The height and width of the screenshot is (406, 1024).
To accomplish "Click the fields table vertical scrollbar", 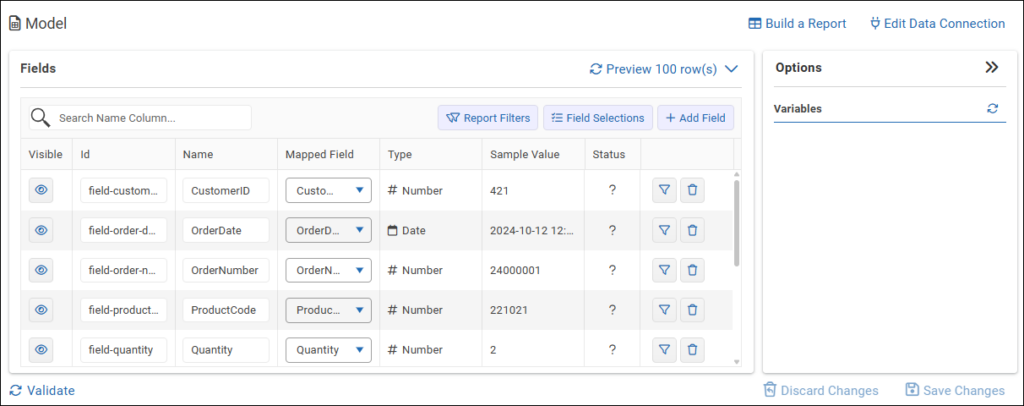I will (x=737, y=222).
